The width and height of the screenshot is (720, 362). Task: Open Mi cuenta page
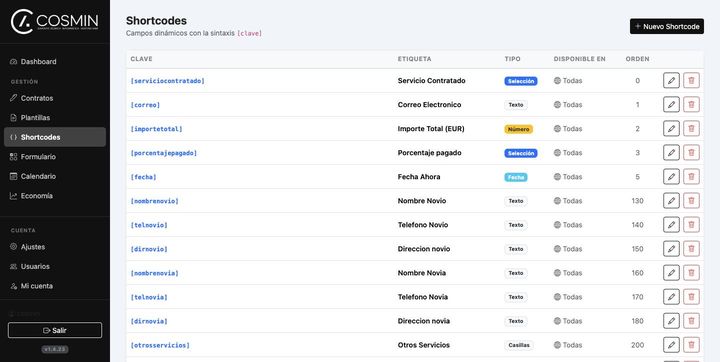(55, 286)
